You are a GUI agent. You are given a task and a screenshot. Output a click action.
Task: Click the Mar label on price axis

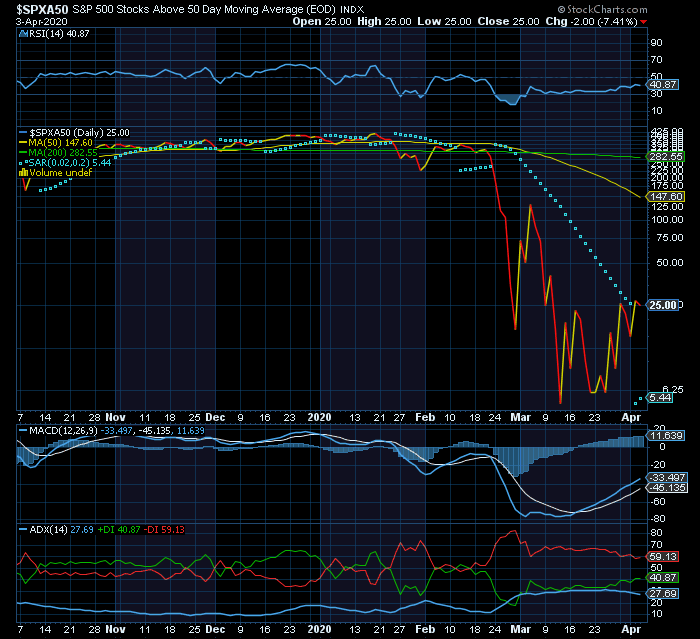(521, 417)
